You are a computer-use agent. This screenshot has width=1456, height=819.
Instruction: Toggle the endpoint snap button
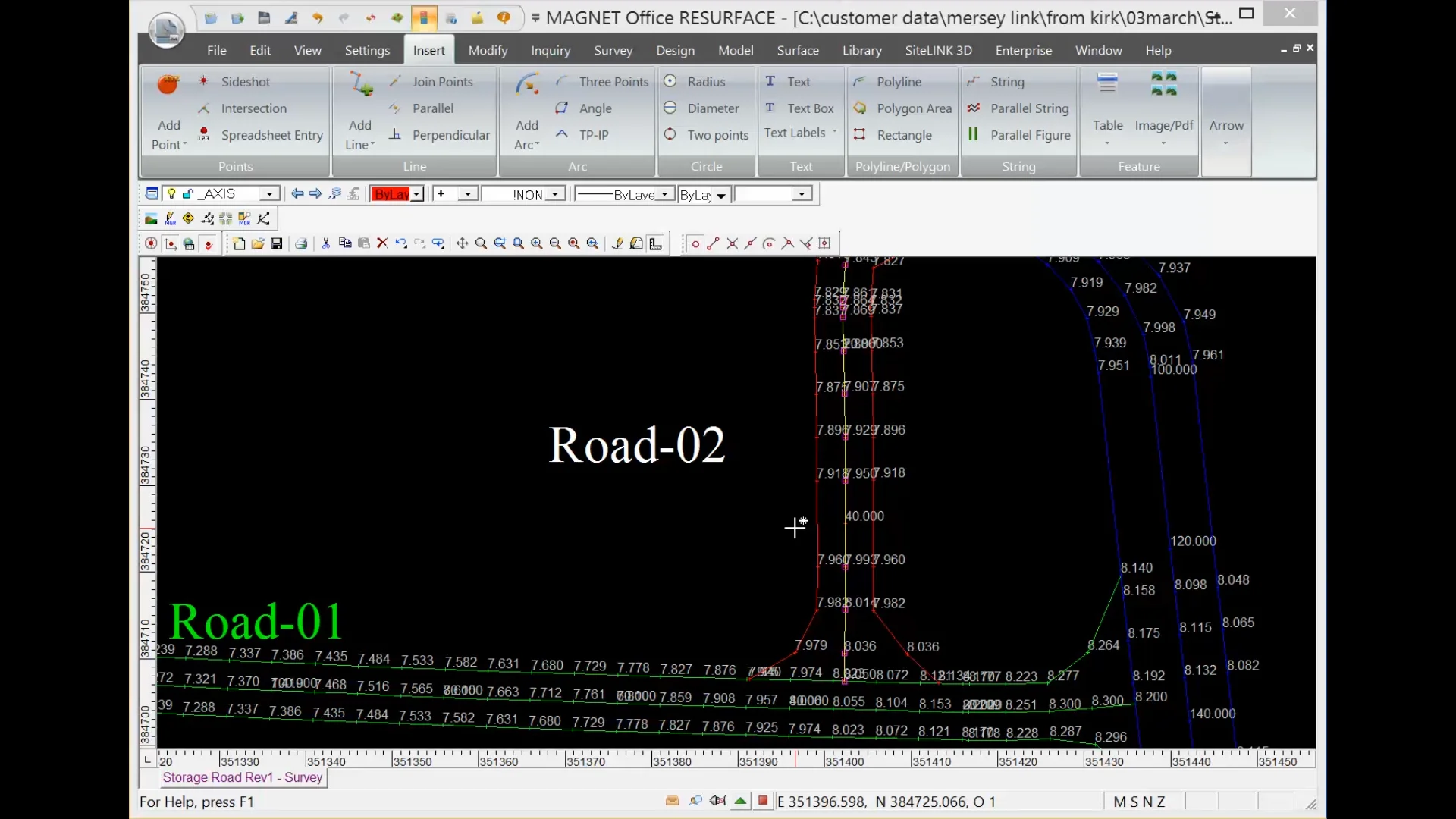[x=713, y=243]
